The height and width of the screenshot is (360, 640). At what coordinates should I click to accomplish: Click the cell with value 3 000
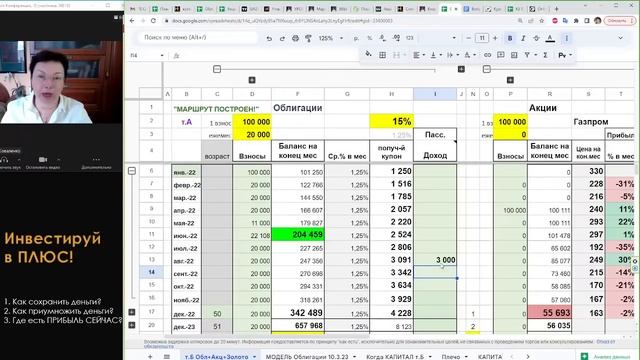(x=435, y=260)
